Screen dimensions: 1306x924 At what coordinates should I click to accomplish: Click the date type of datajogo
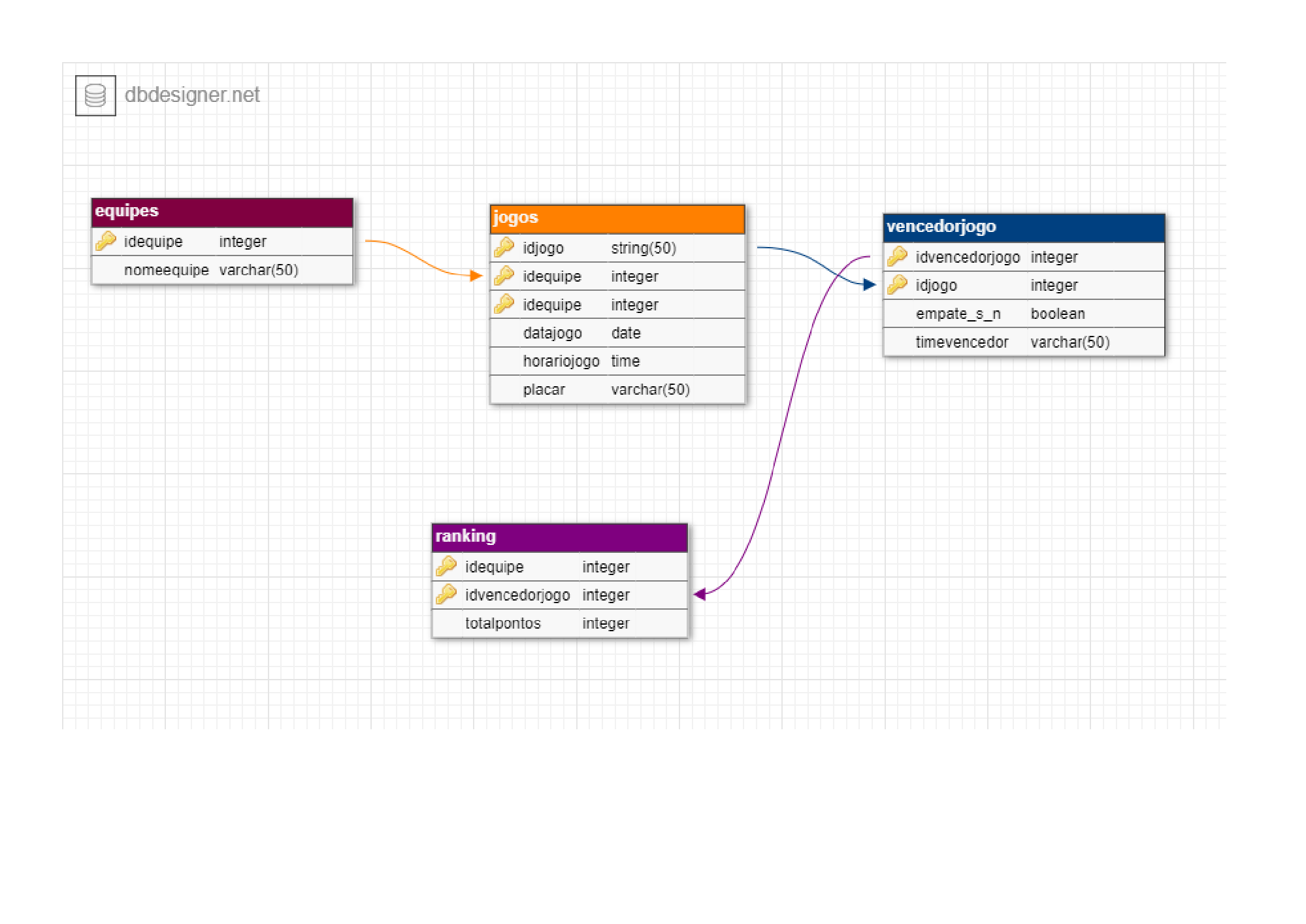coord(626,333)
